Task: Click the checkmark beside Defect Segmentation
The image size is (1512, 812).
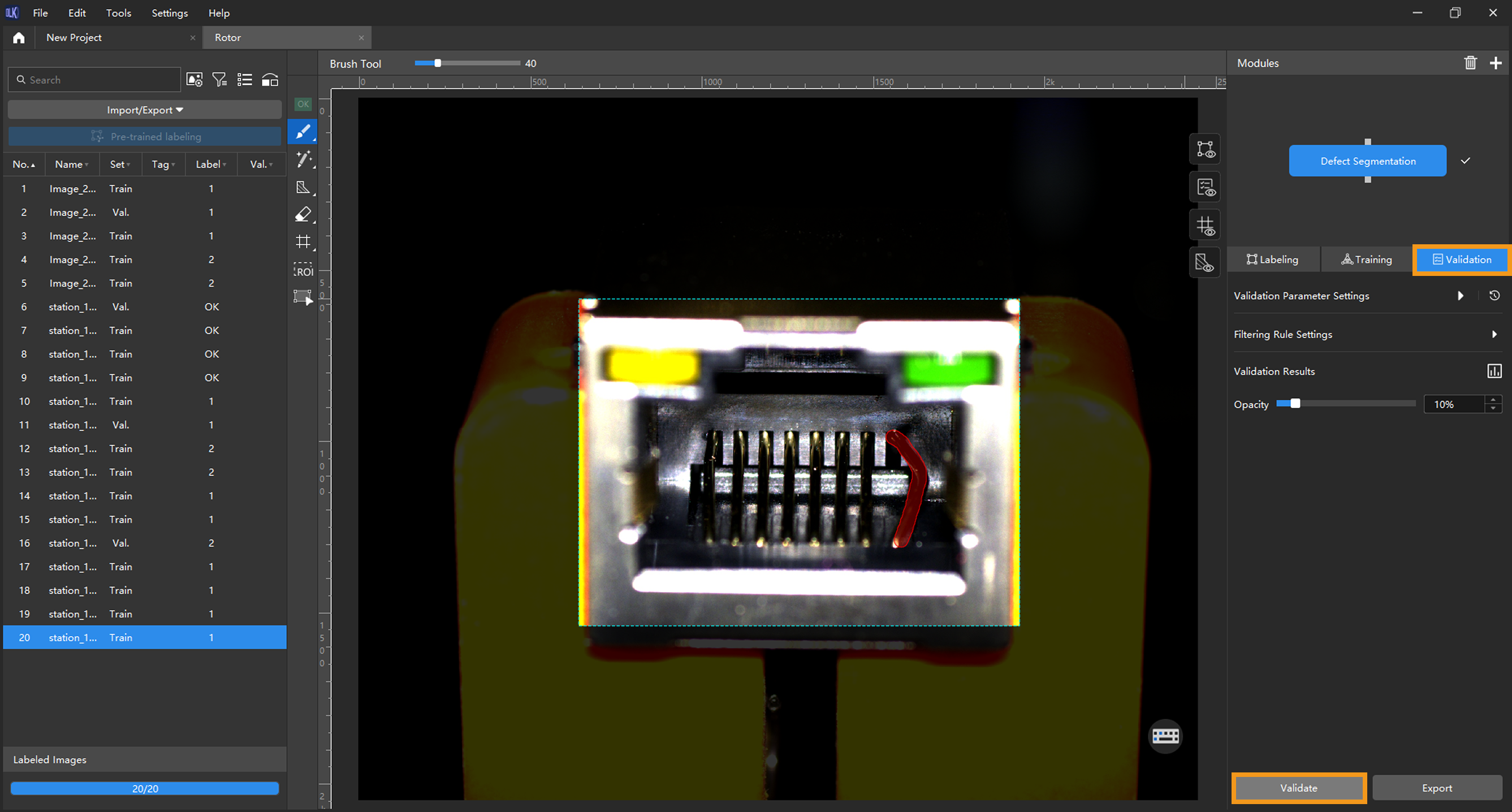Action: click(1466, 160)
